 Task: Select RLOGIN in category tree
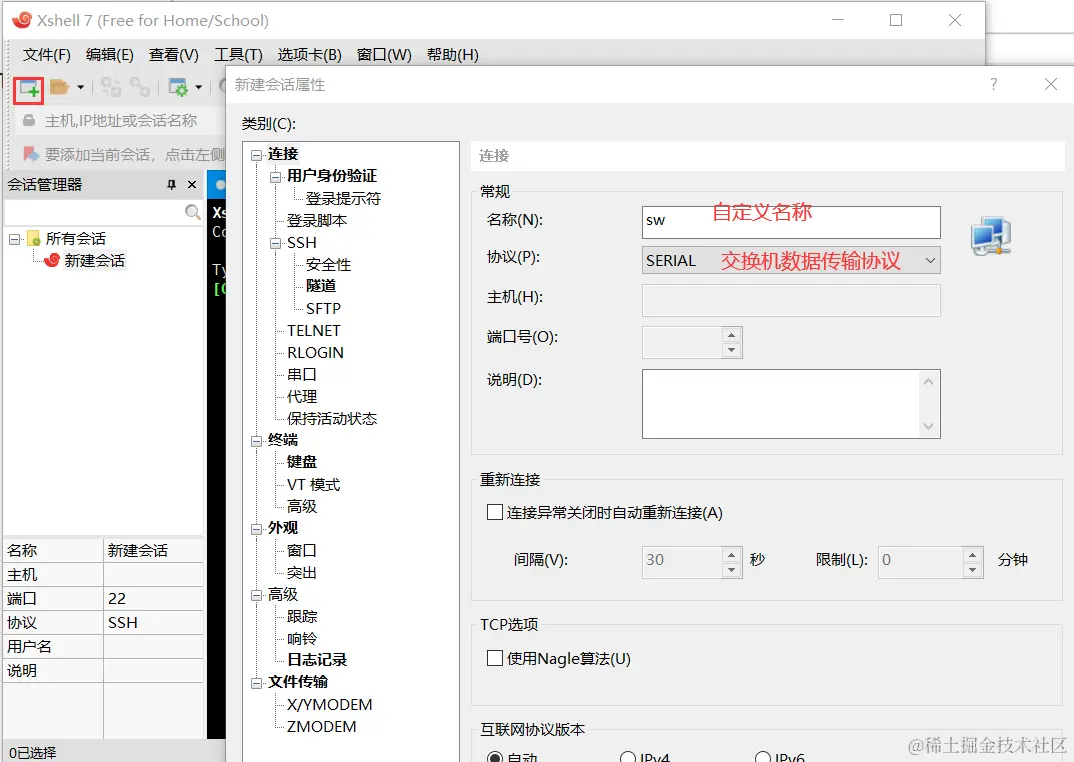tap(315, 352)
